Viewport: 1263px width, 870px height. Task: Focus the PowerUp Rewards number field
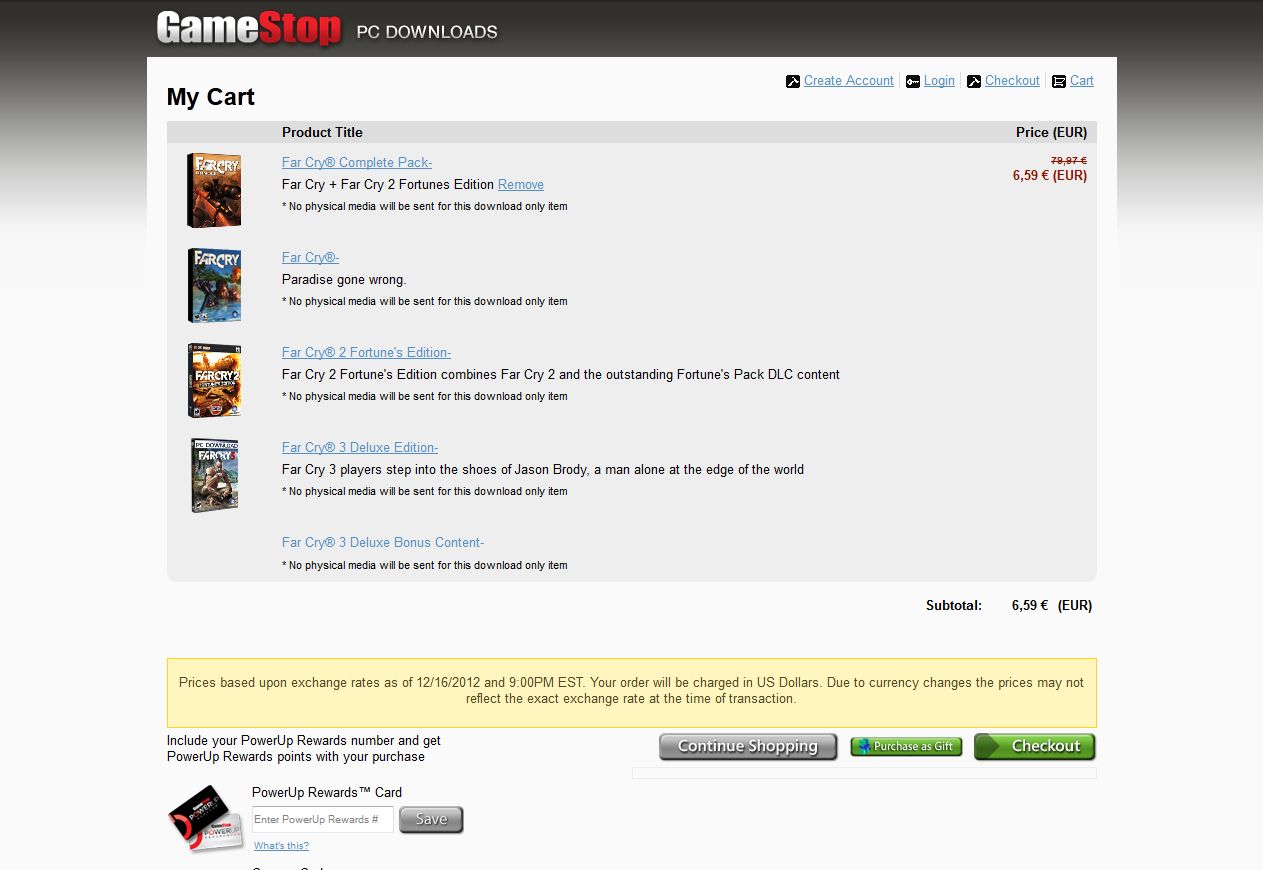point(322,819)
